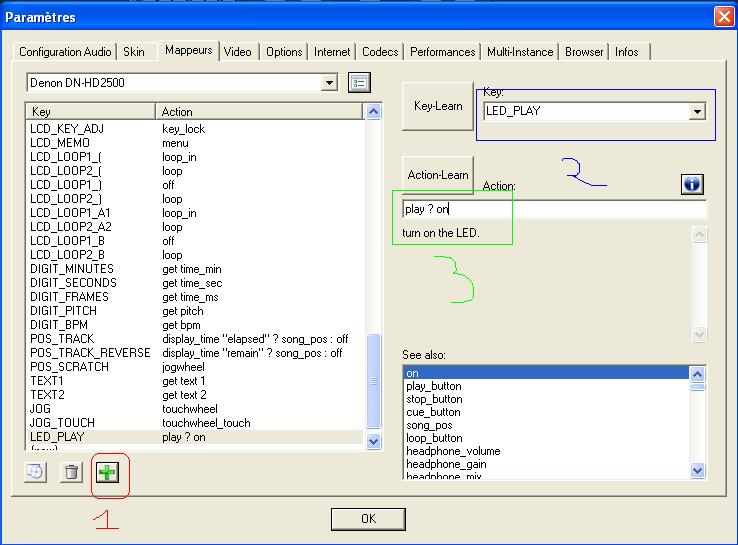Close the Paramètres window
738x545 pixels.
tap(724, 16)
